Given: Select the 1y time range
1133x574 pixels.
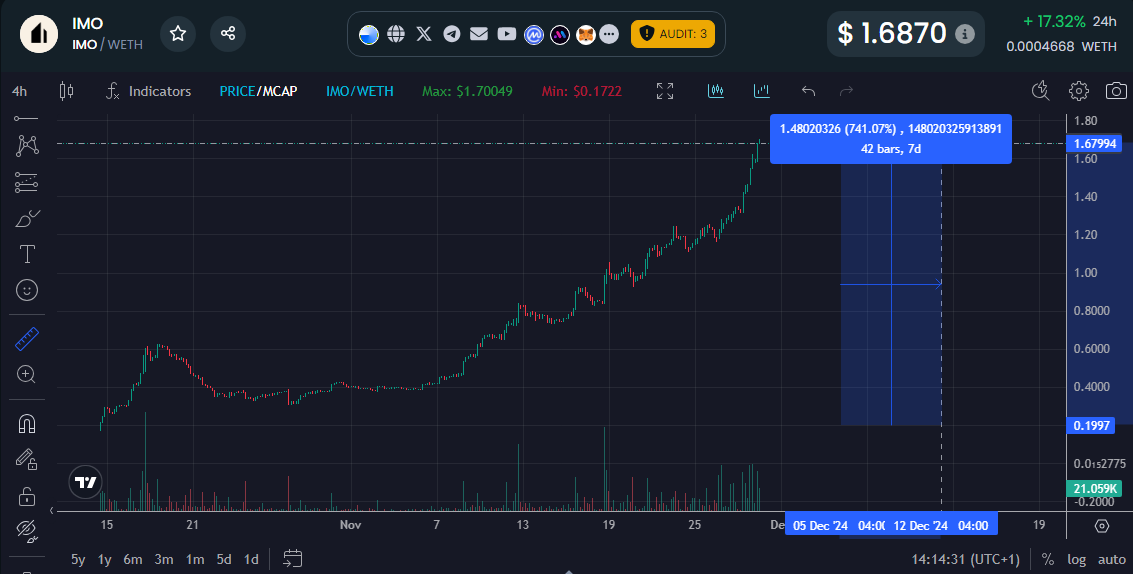Looking at the screenshot, I should tap(105, 559).
